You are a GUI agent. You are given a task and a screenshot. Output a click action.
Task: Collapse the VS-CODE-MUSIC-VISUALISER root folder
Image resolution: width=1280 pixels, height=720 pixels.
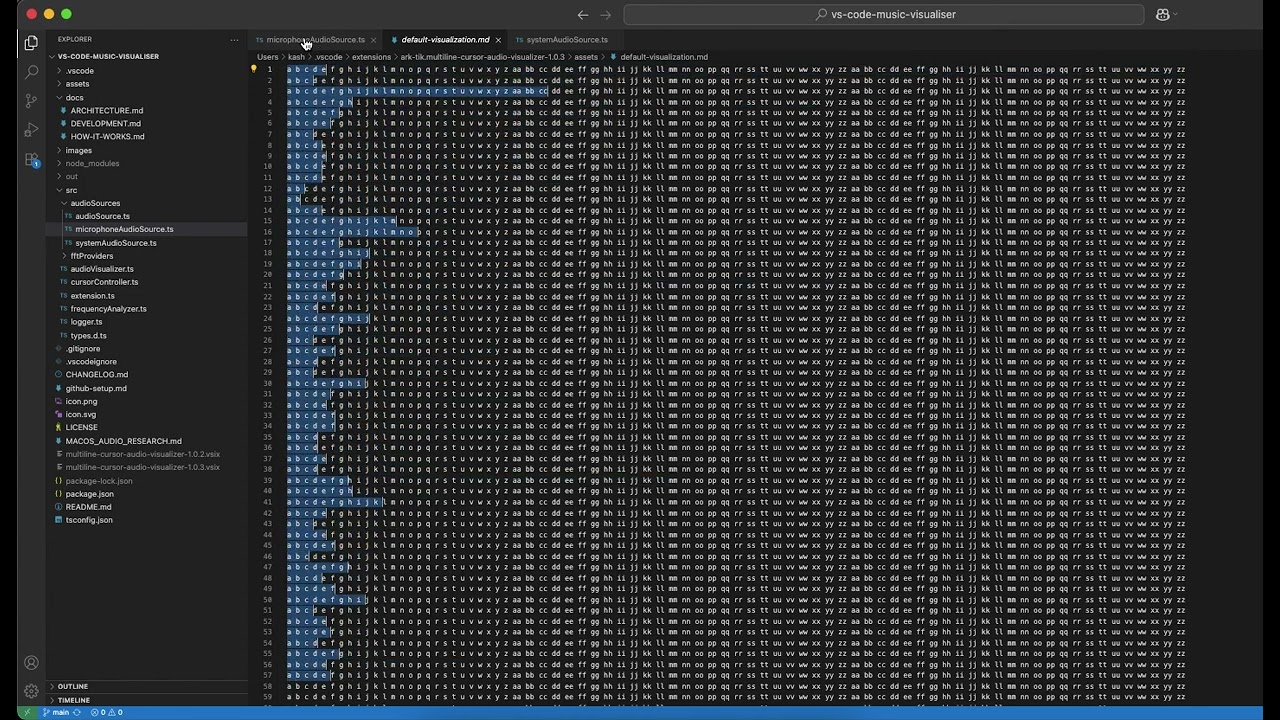point(108,57)
